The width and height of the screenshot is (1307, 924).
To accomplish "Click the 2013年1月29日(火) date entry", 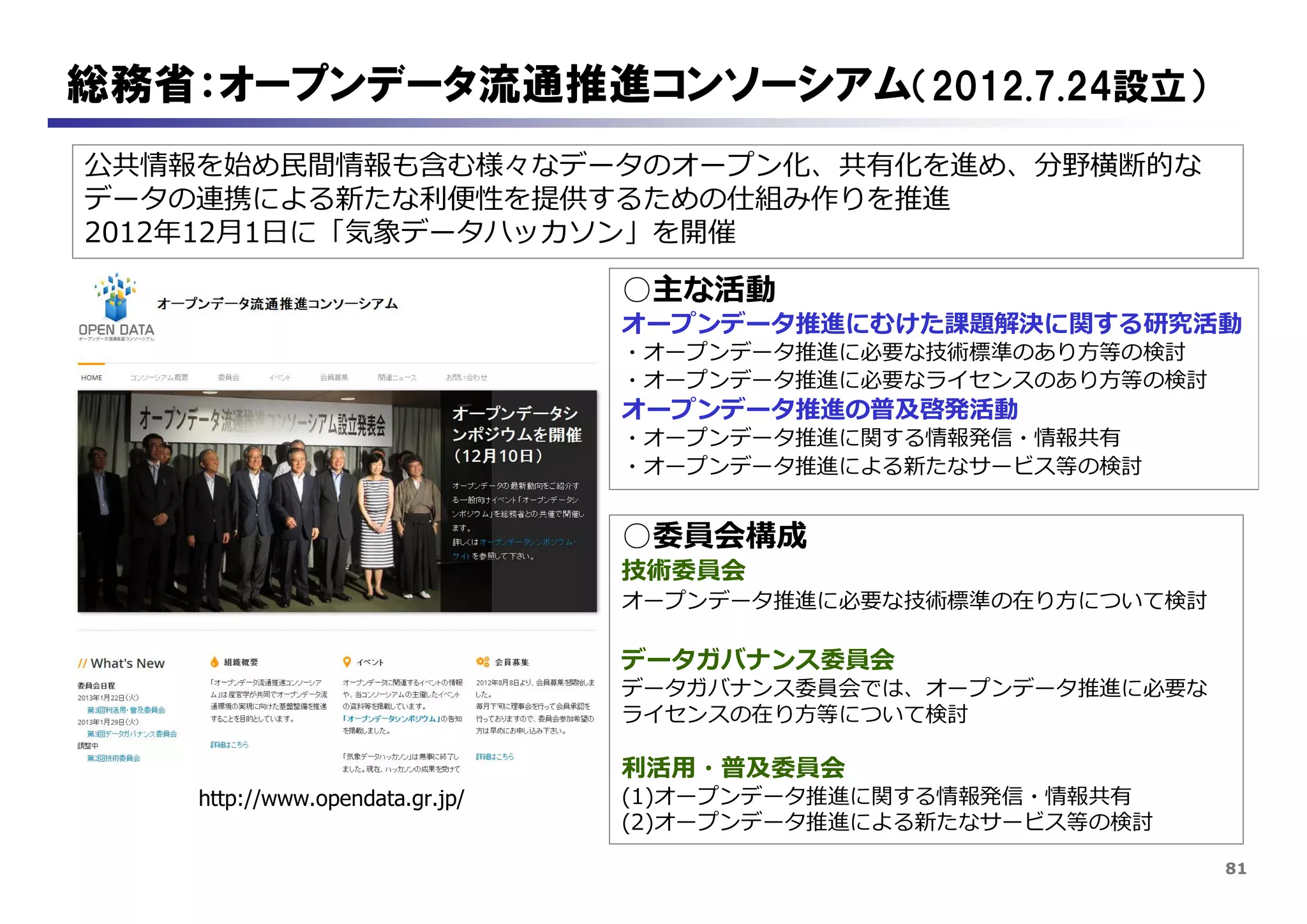I will (108, 722).
